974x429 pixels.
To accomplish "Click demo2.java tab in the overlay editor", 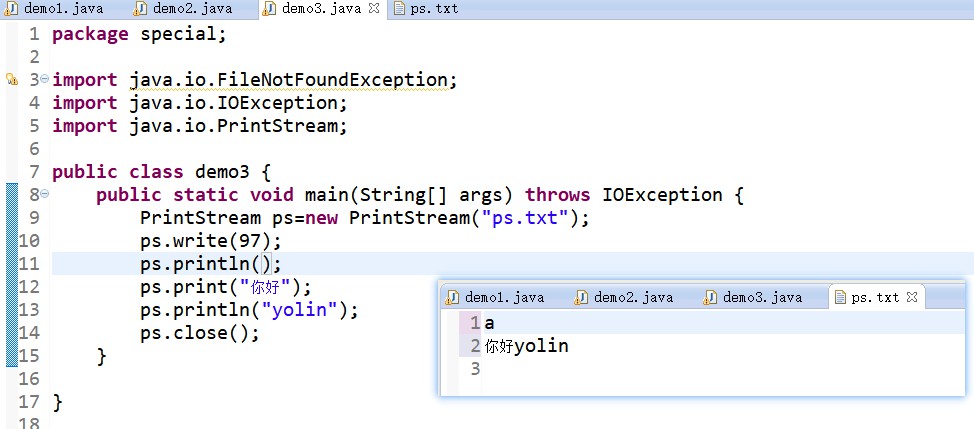I will pyautogui.click(x=624, y=297).
